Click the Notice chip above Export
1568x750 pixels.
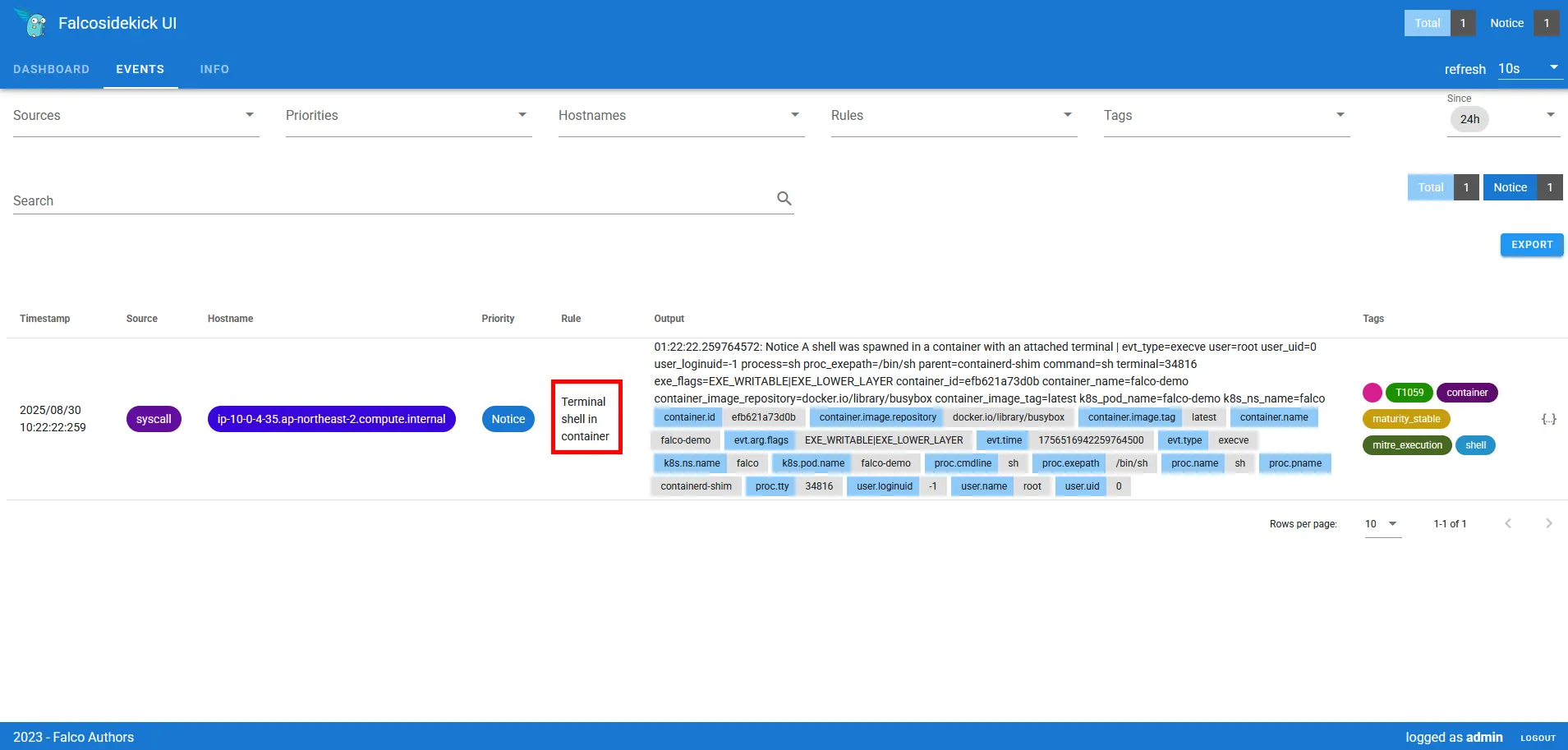tap(1523, 187)
